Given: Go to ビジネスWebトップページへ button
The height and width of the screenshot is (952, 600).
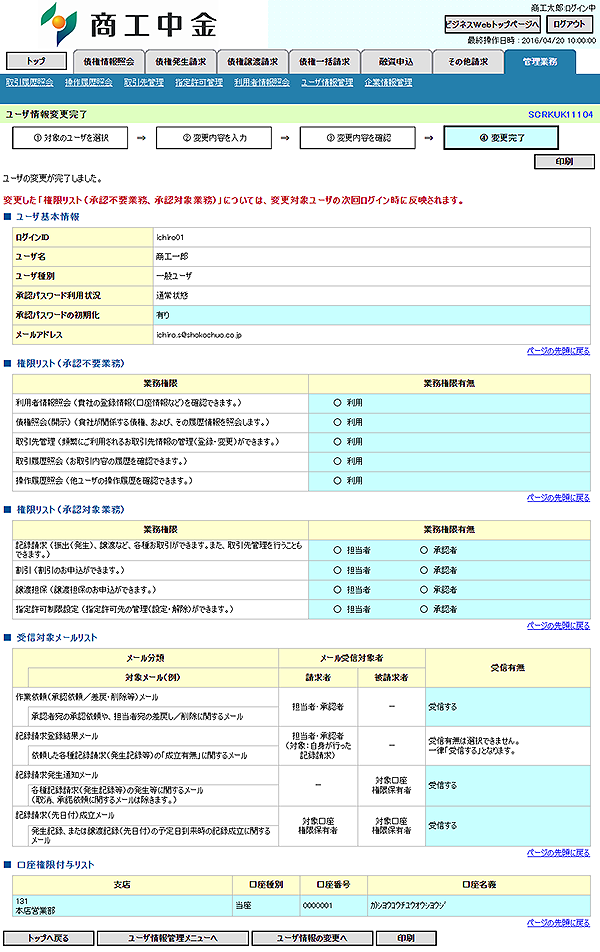Looking at the screenshot, I should tap(493, 24).
